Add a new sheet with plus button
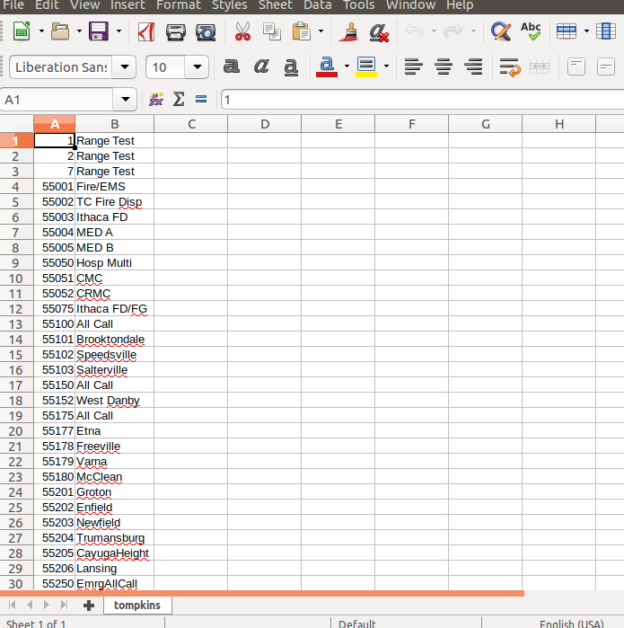624x628 pixels. [89, 605]
